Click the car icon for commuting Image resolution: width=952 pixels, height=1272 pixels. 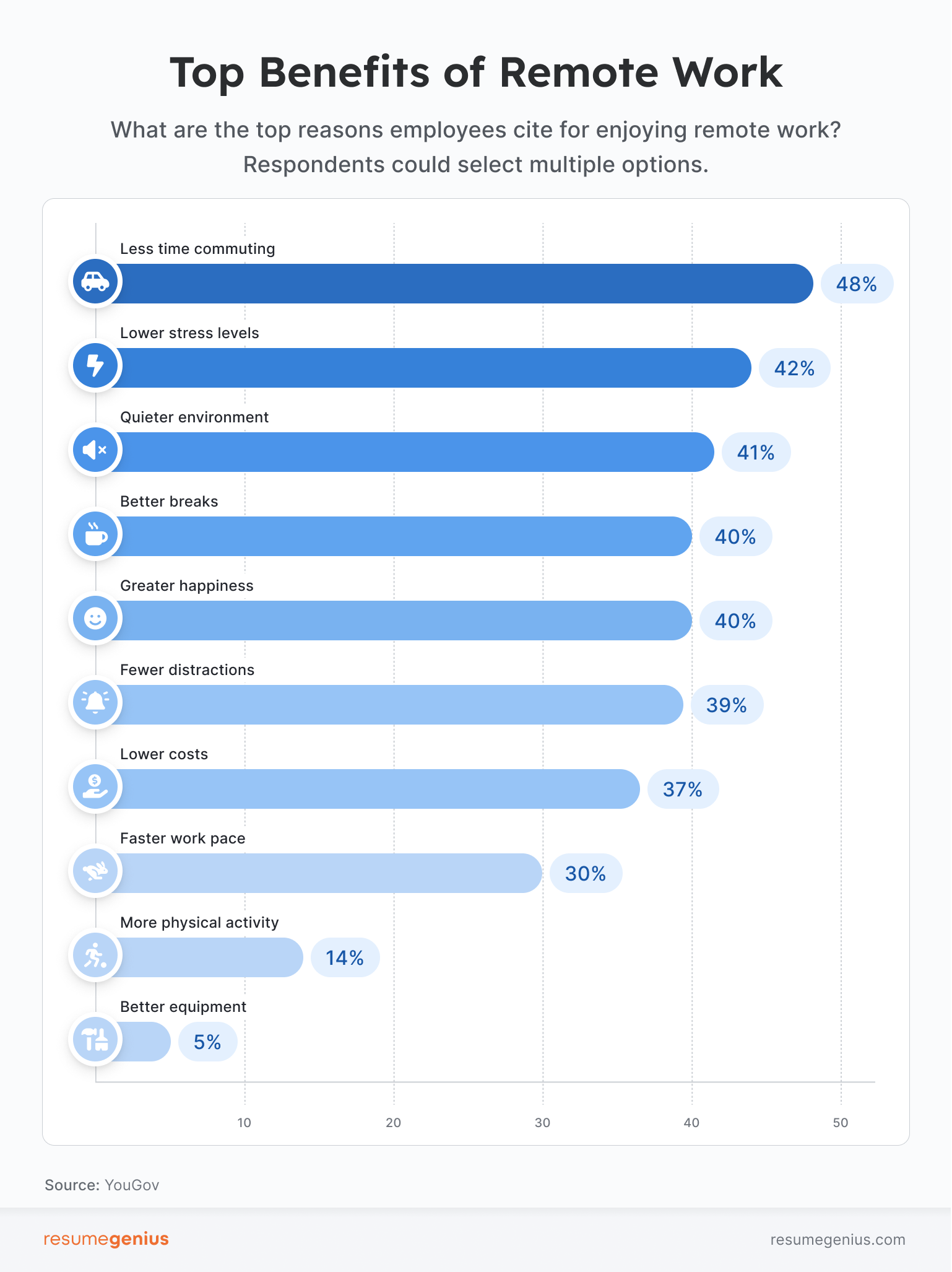(x=95, y=282)
